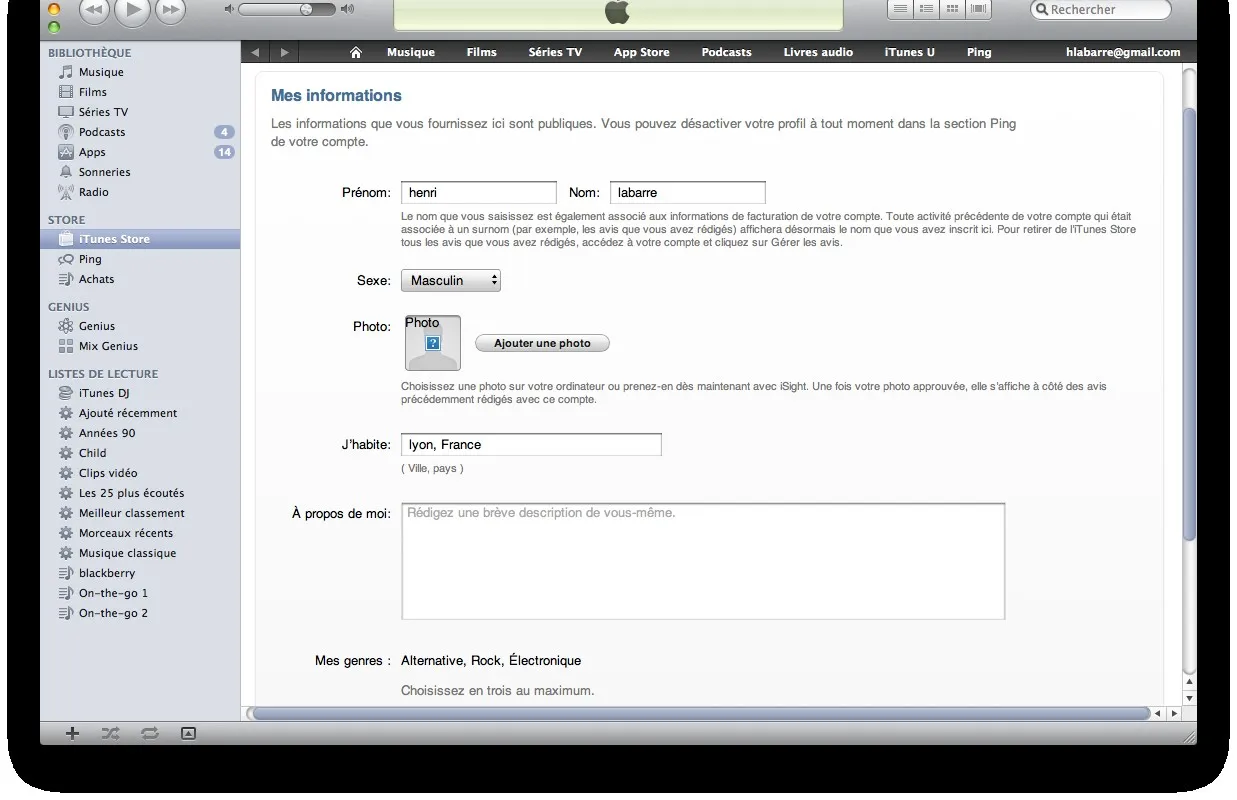Screen dimensions: 1237x800
Task: Open the Films store tab
Action: pos(482,52)
